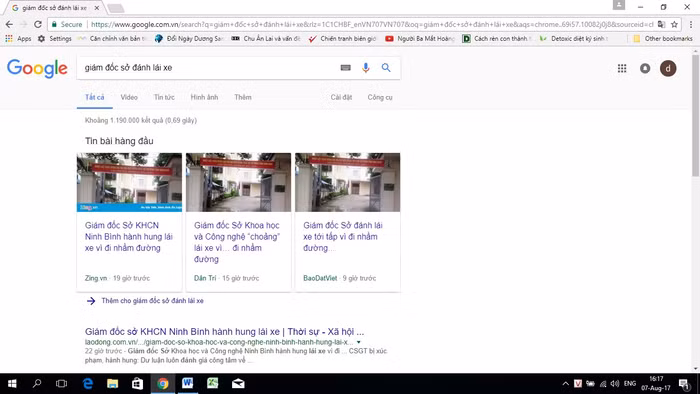Reload the page with refresh icon
Viewport: 700px width, 394px height.
tap(38, 24)
